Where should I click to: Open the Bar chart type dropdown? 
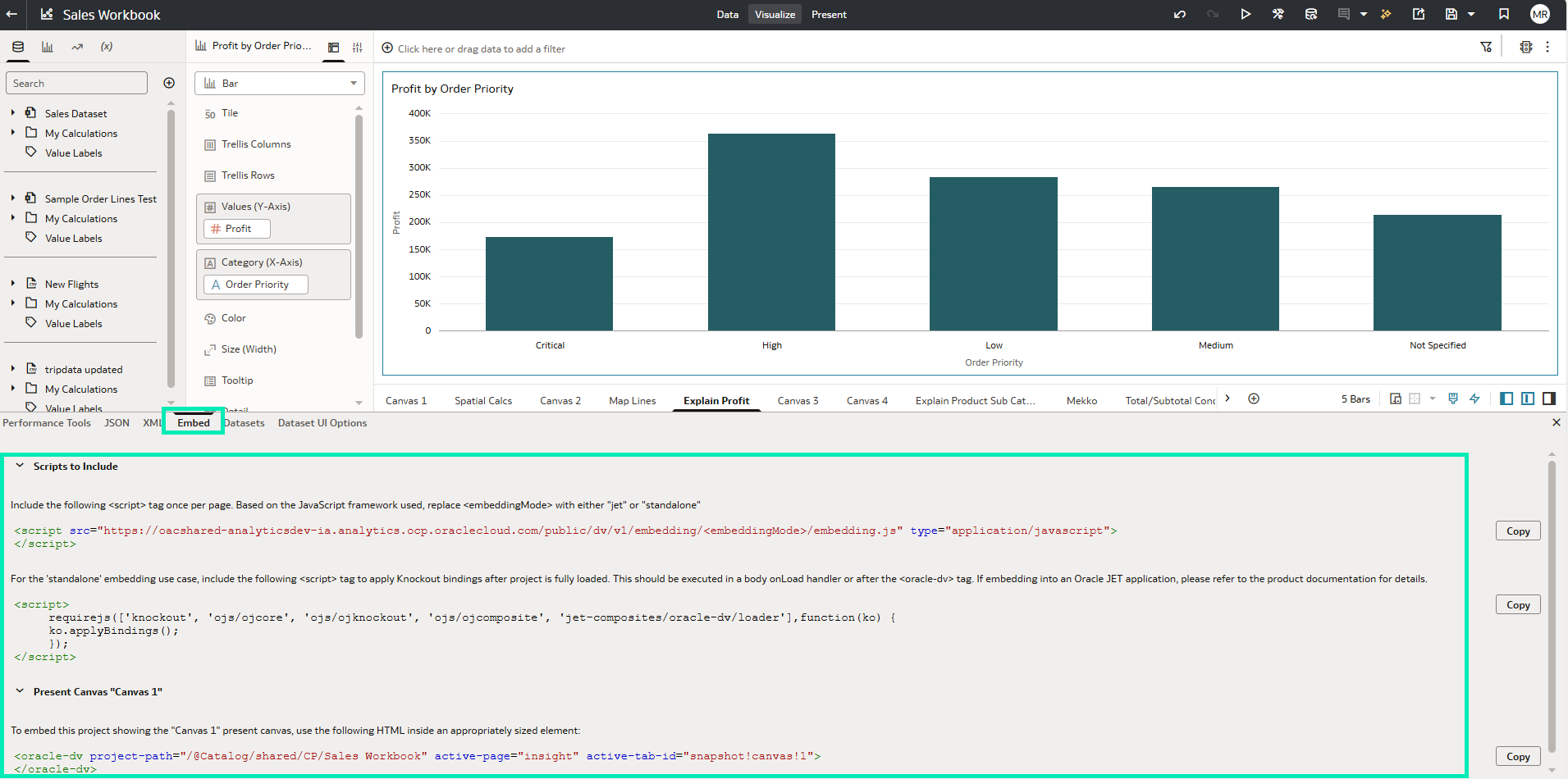coord(279,83)
